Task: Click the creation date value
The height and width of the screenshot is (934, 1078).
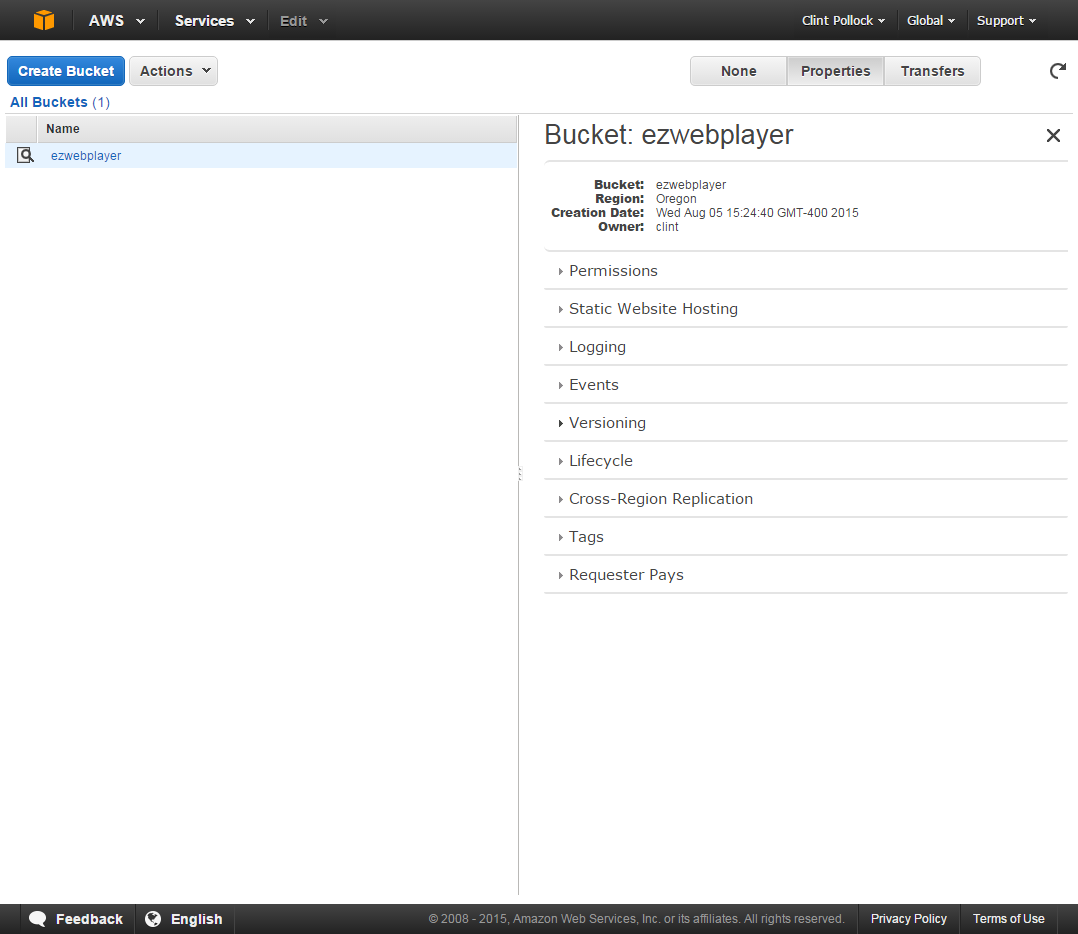Action: click(x=757, y=212)
